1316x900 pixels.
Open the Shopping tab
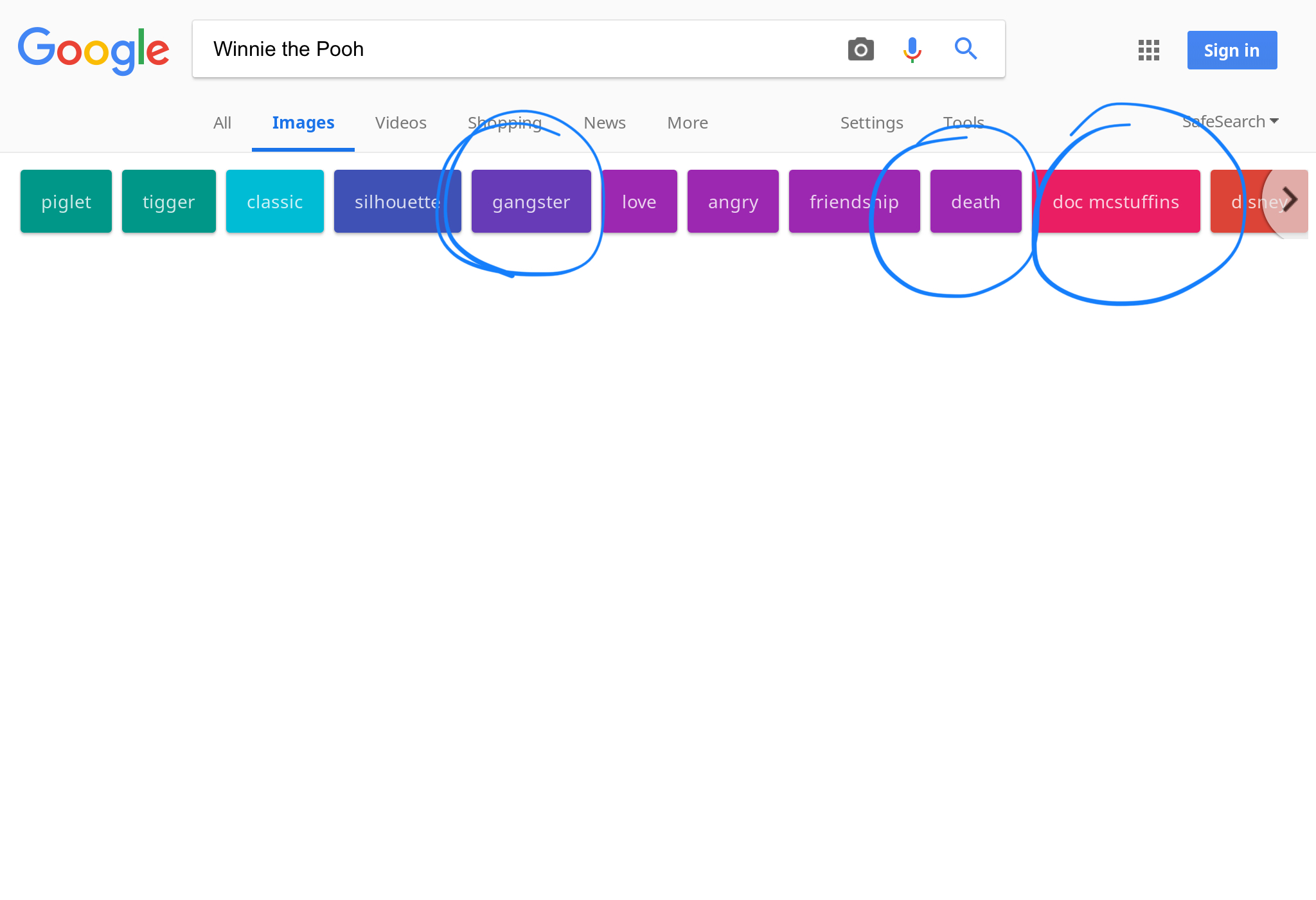tap(505, 123)
